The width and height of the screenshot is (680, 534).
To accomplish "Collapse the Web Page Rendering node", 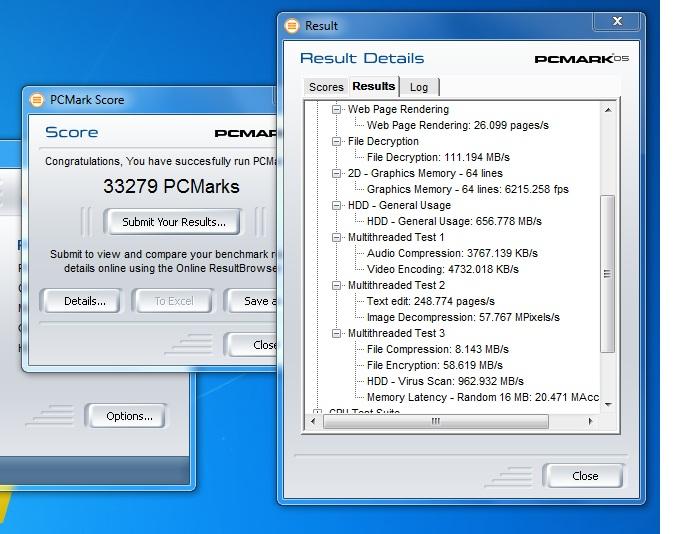I will (336, 109).
